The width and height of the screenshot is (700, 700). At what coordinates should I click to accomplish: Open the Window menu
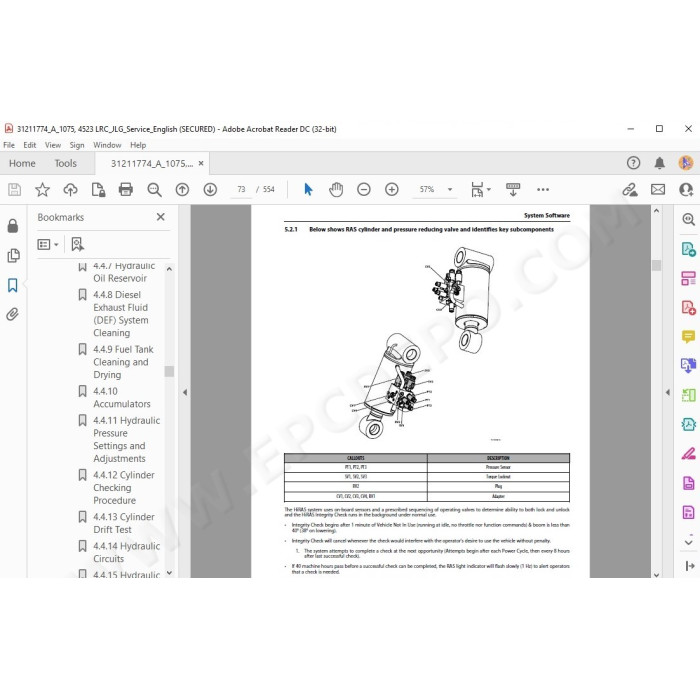107,145
